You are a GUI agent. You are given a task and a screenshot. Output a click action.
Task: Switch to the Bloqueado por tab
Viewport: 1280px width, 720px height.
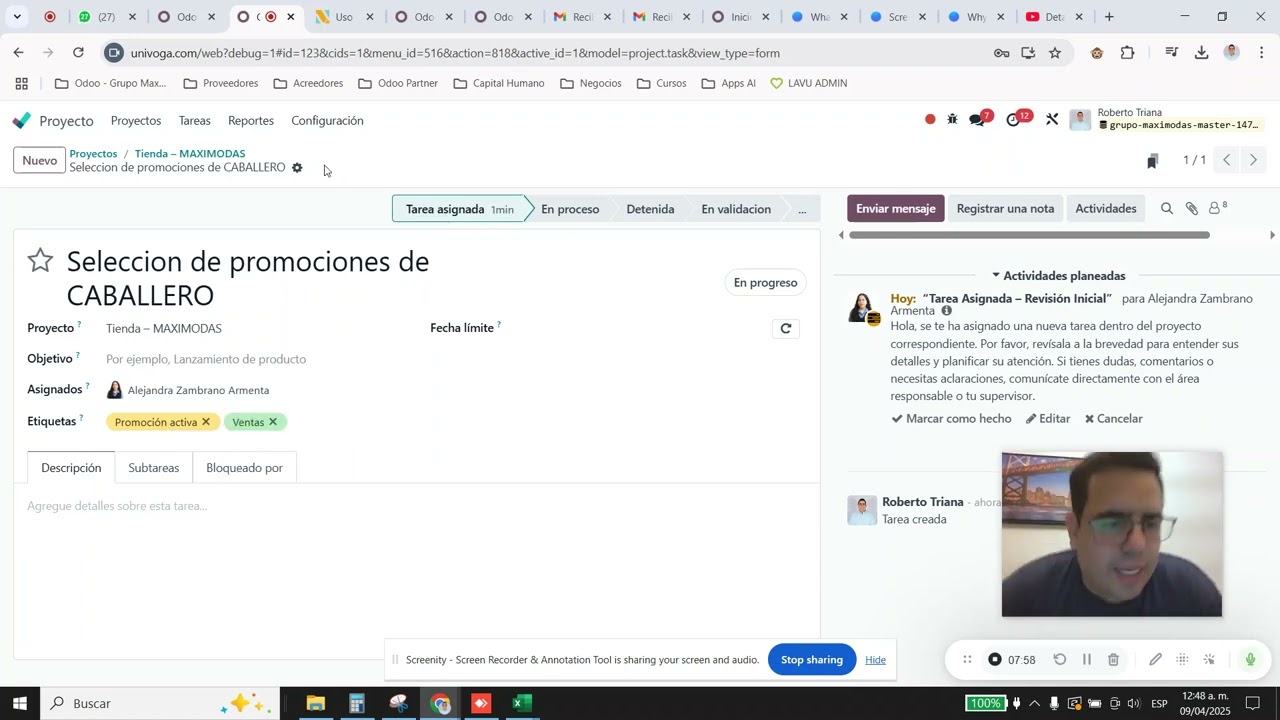244,468
